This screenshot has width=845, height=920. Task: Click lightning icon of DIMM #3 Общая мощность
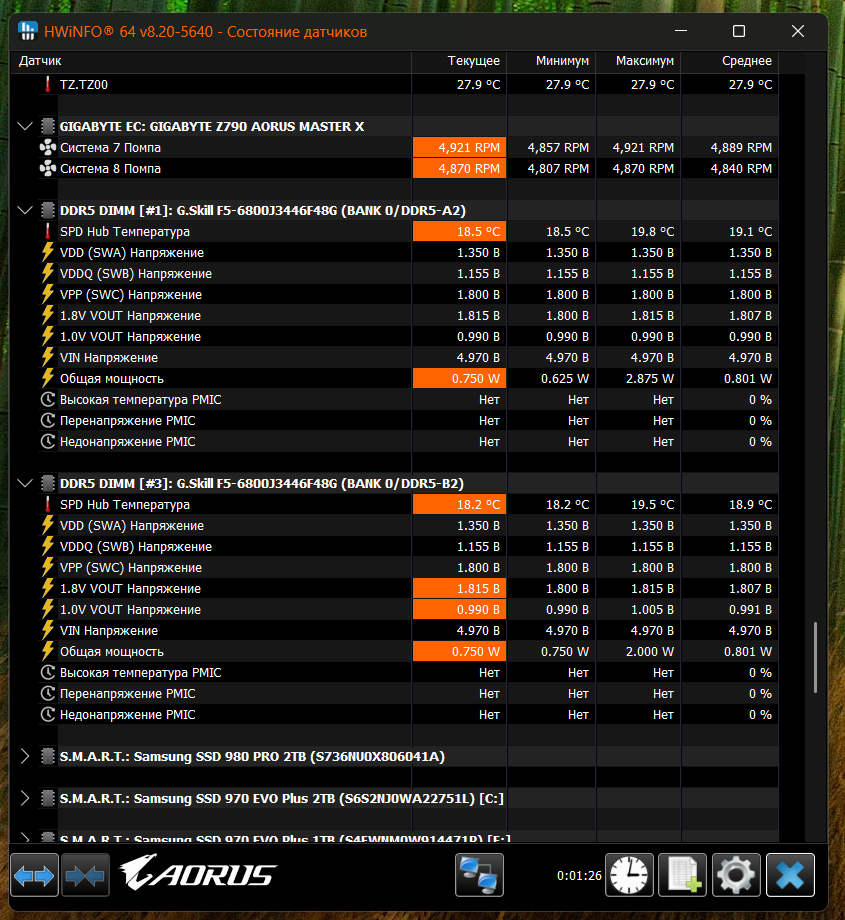48,651
